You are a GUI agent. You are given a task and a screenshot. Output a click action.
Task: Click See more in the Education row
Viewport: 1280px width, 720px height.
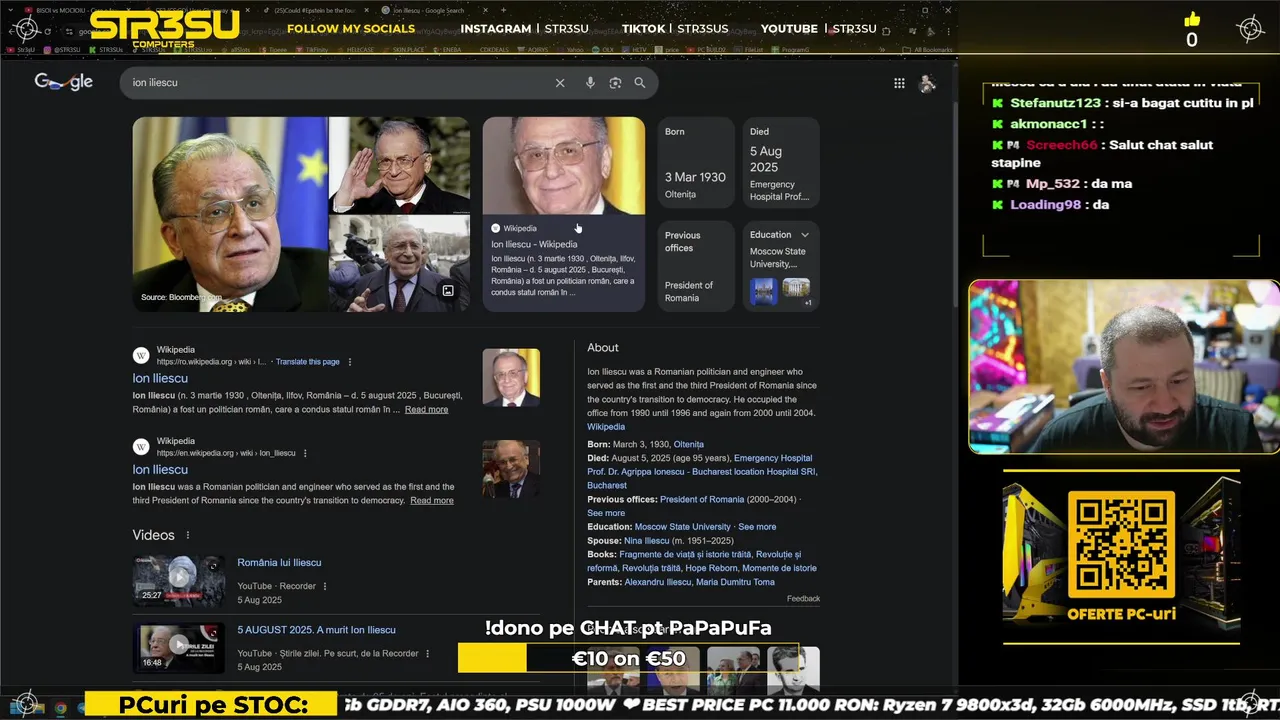pyautogui.click(x=757, y=527)
